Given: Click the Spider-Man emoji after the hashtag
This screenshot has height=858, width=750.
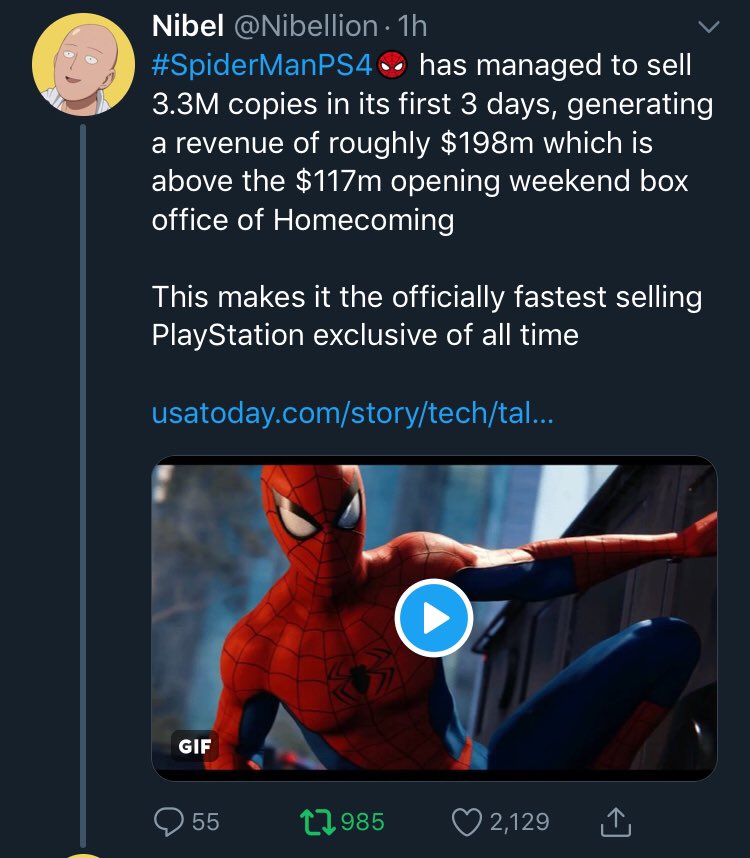Looking at the screenshot, I should coord(393,67).
